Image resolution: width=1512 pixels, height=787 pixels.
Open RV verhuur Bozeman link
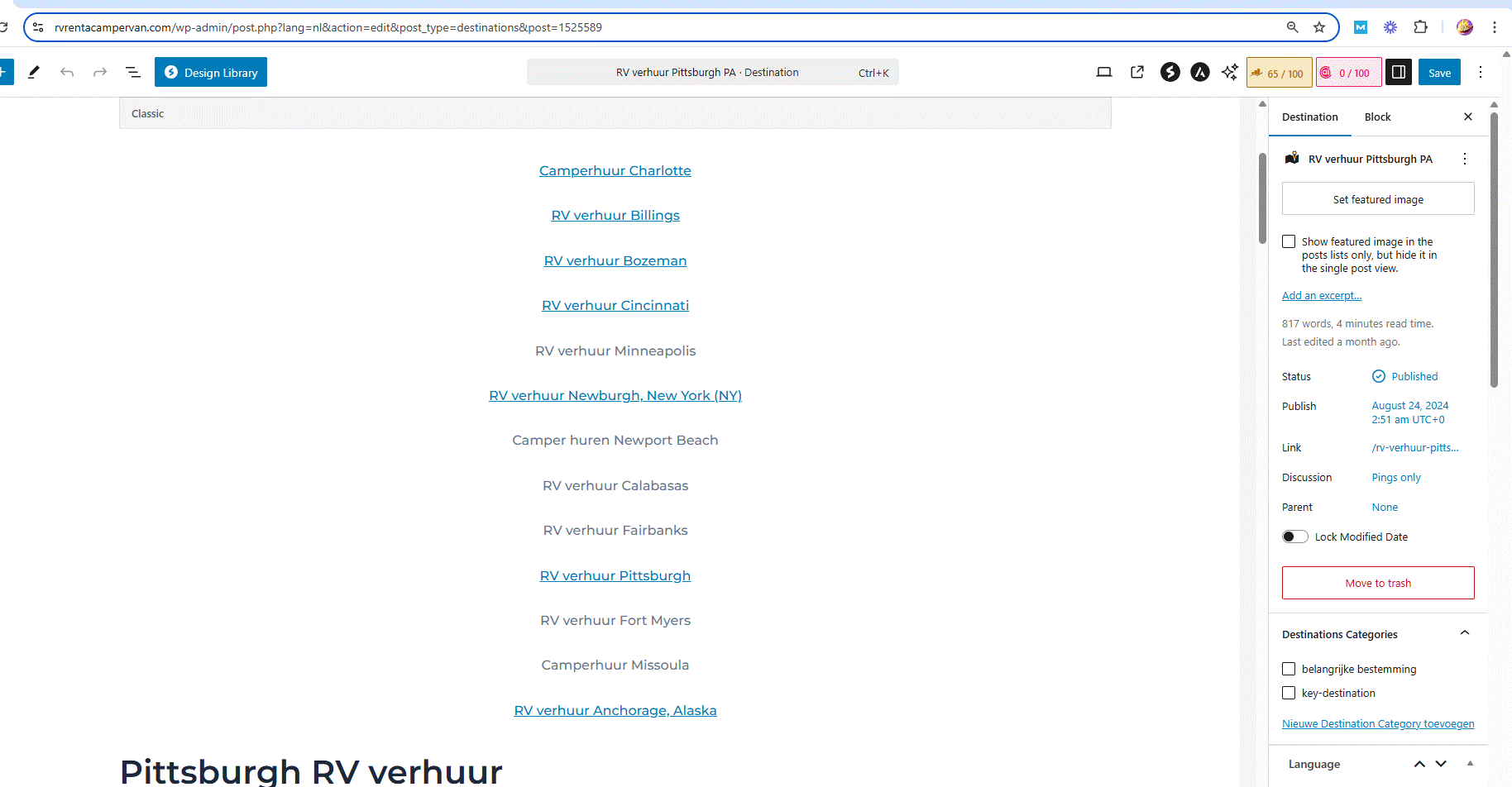coord(615,260)
